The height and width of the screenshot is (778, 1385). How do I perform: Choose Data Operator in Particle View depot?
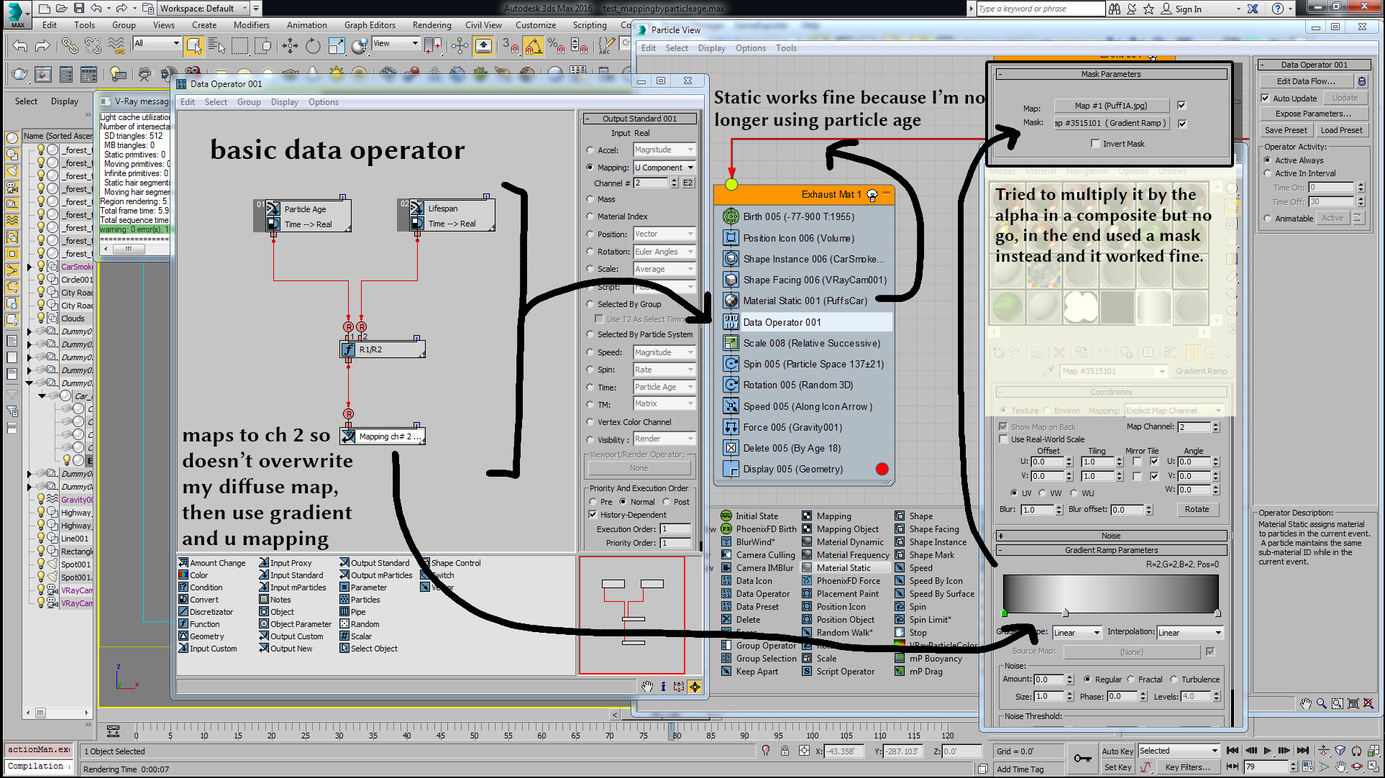tap(755, 594)
